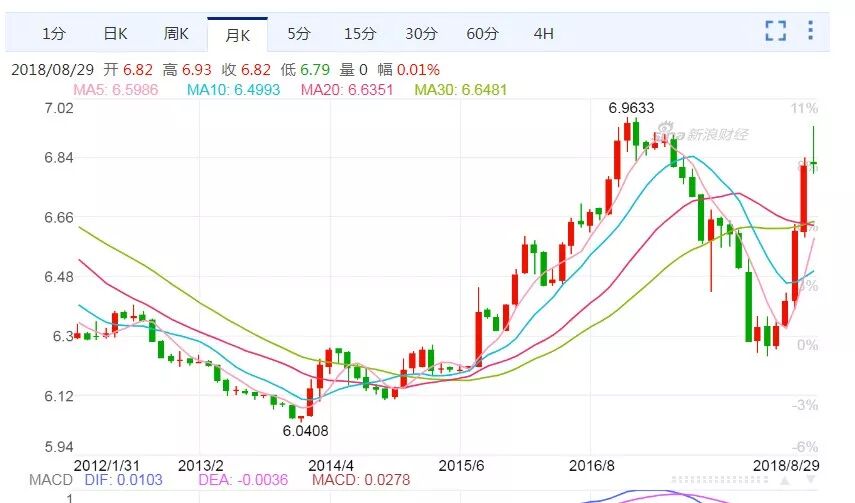Click the 量 0 volume value
Viewport: 855px width, 503px height.
pyautogui.click(x=353, y=70)
